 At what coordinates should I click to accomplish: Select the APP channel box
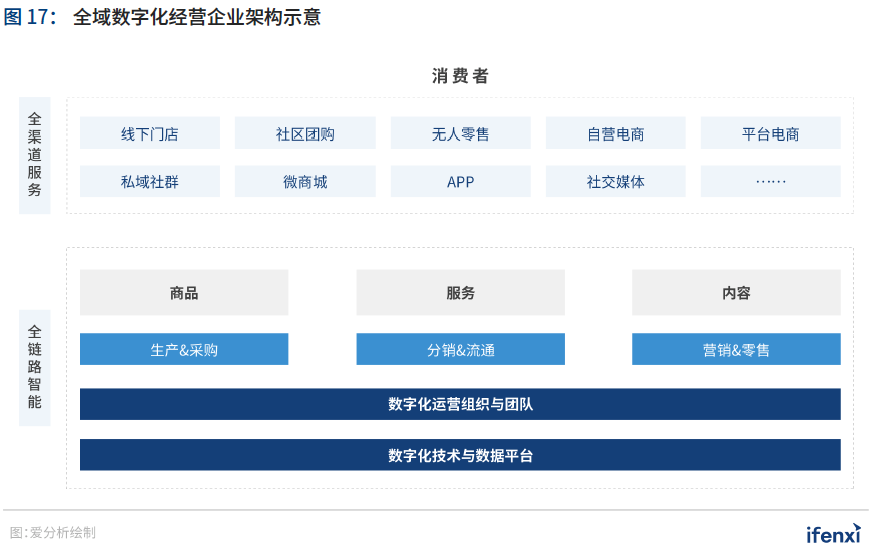coord(460,182)
